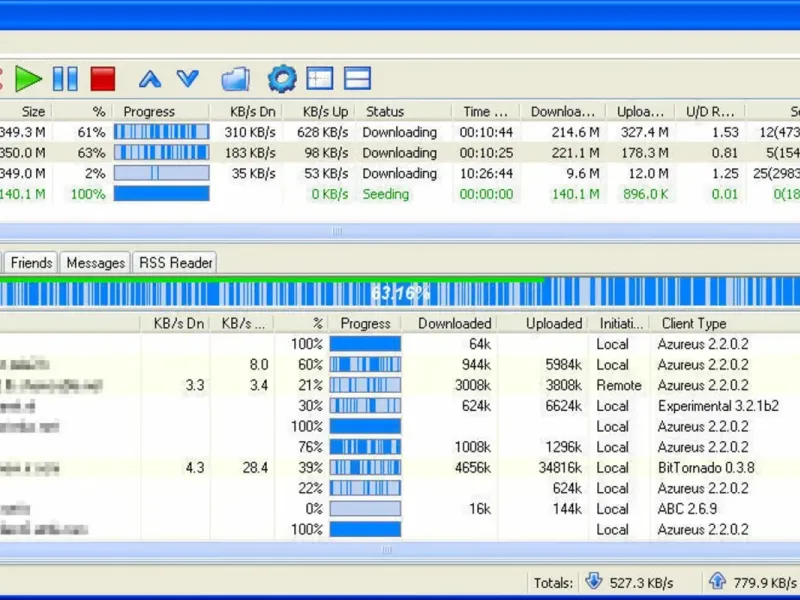Click progress bar of 2% torrent
The height and width of the screenshot is (600, 800).
click(x=161, y=173)
